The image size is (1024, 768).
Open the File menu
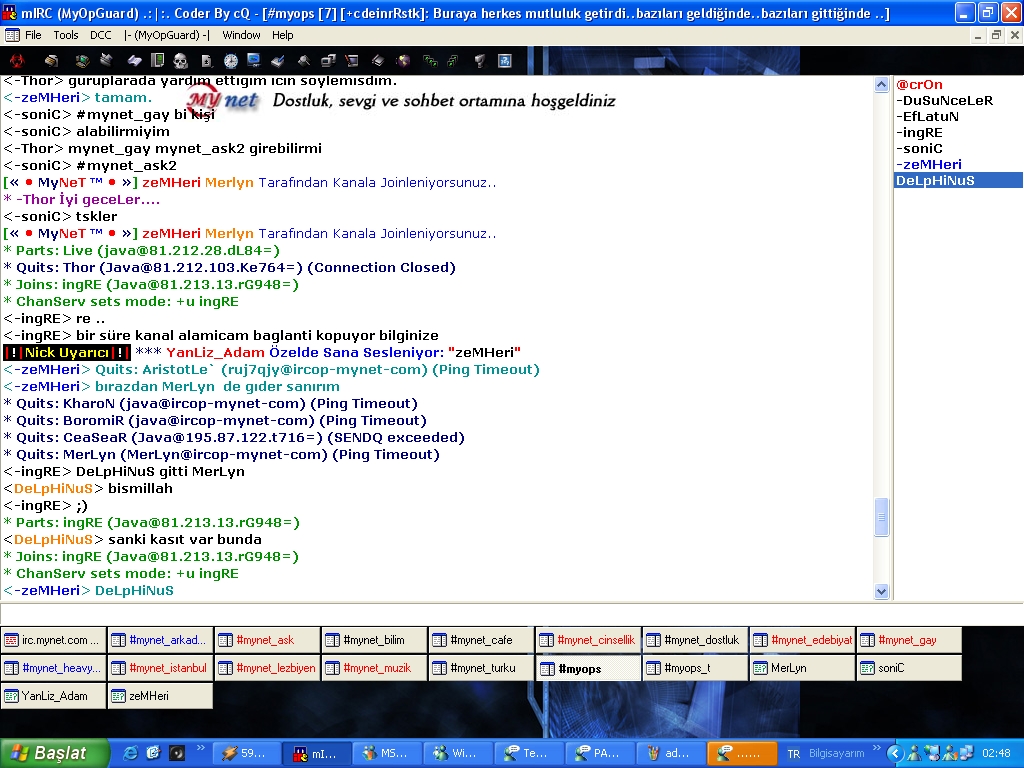pyautogui.click(x=33, y=35)
